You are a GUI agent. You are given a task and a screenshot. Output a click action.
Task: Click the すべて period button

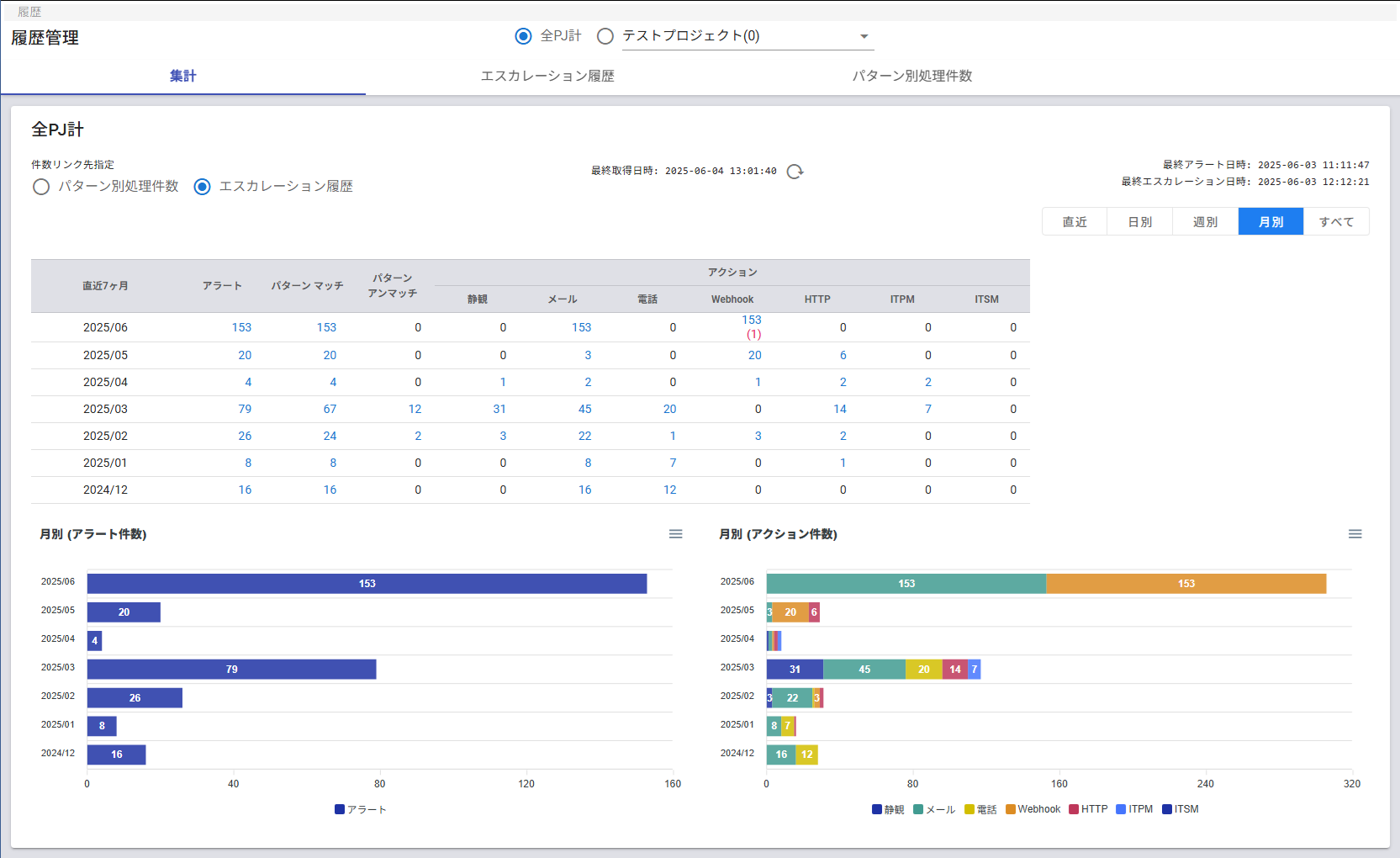coord(1335,222)
